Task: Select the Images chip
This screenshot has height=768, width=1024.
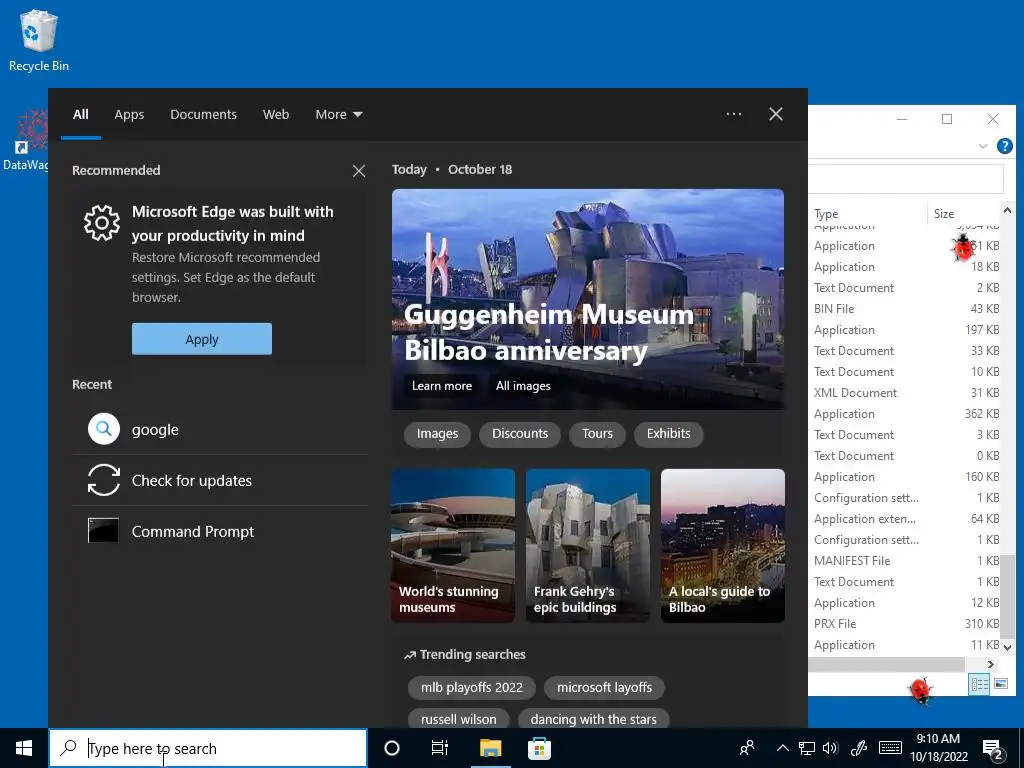Action: (x=437, y=434)
